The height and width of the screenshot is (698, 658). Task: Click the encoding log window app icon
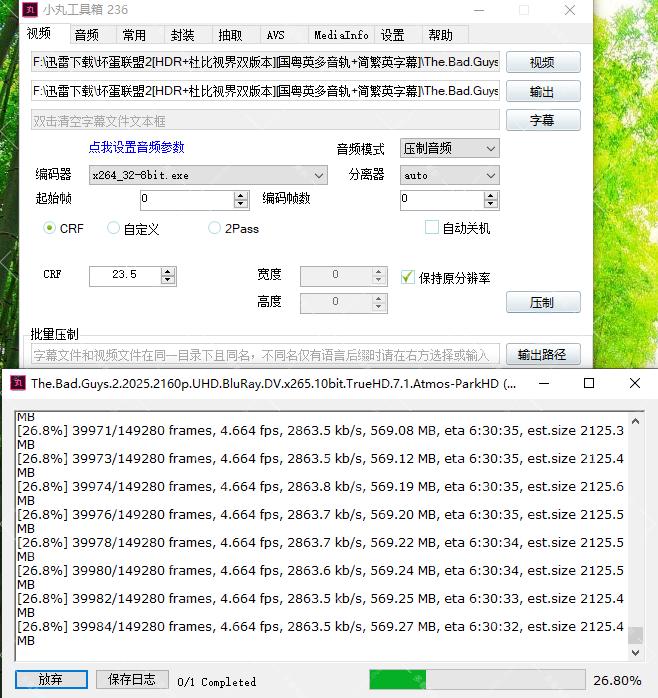tap(18, 383)
